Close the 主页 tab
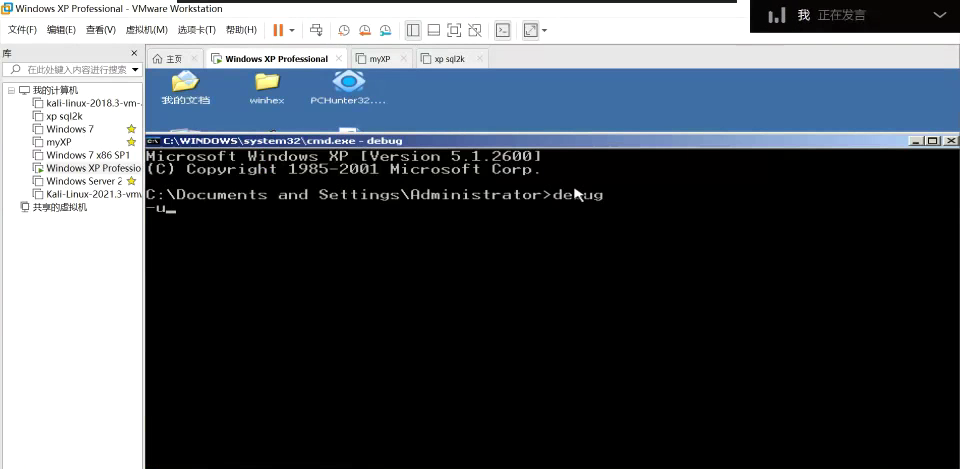This screenshot has height=469, width=960. pyautogui.click(x=194, y=59)
